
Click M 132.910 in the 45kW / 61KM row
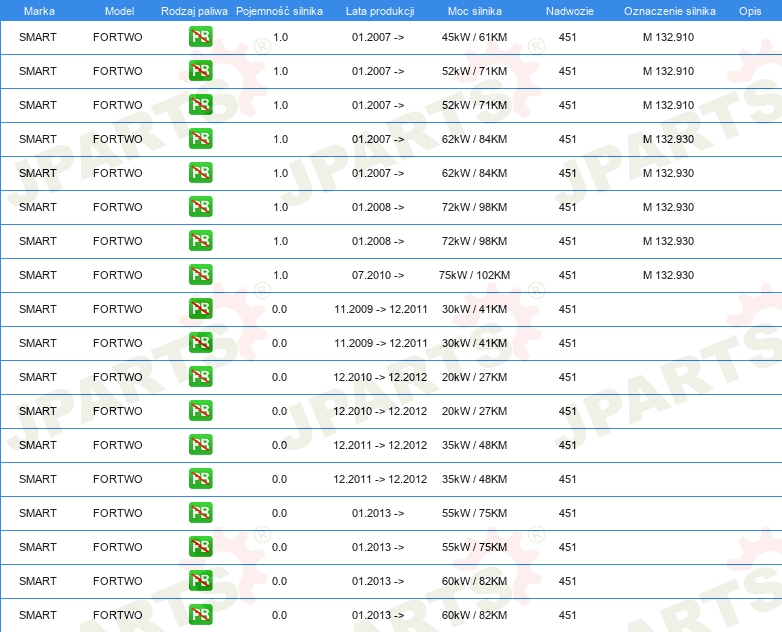[x=668, y=37]
